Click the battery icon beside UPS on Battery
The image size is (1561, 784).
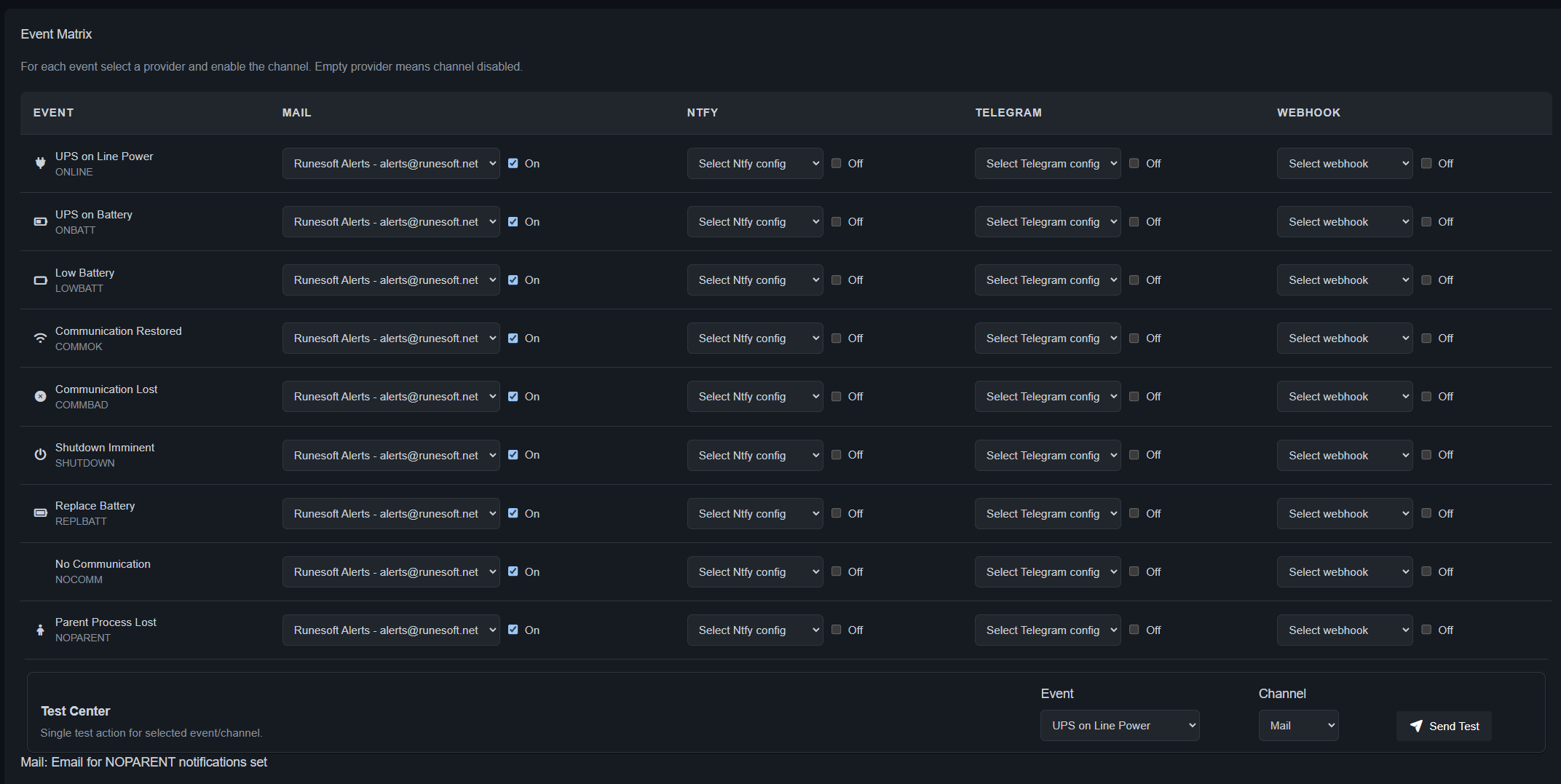pos(41,221)
